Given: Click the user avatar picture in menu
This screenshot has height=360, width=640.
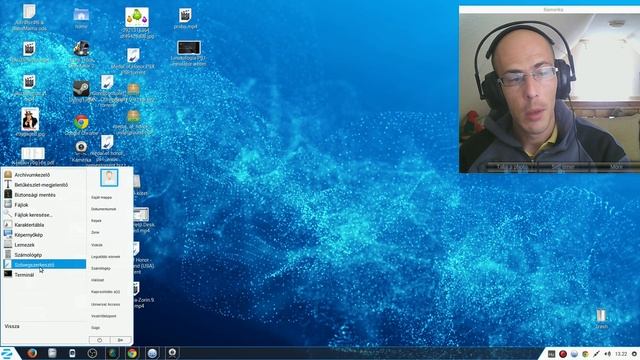Looking at the screenshot, I should point(109,178).
